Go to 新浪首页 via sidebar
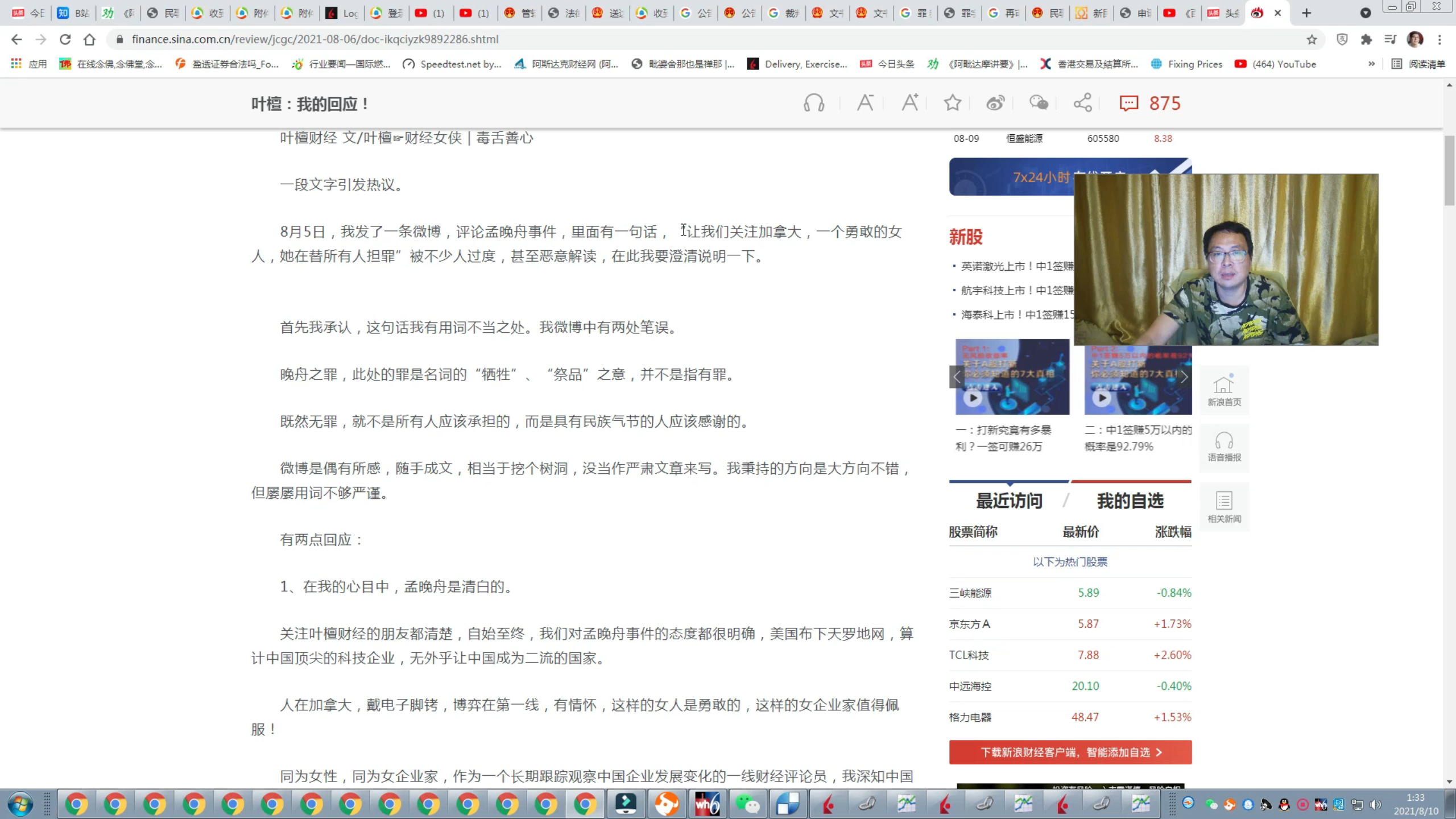Image resolution: width=1456 pixels, height=819 pixels. [x=1224, y=391]
